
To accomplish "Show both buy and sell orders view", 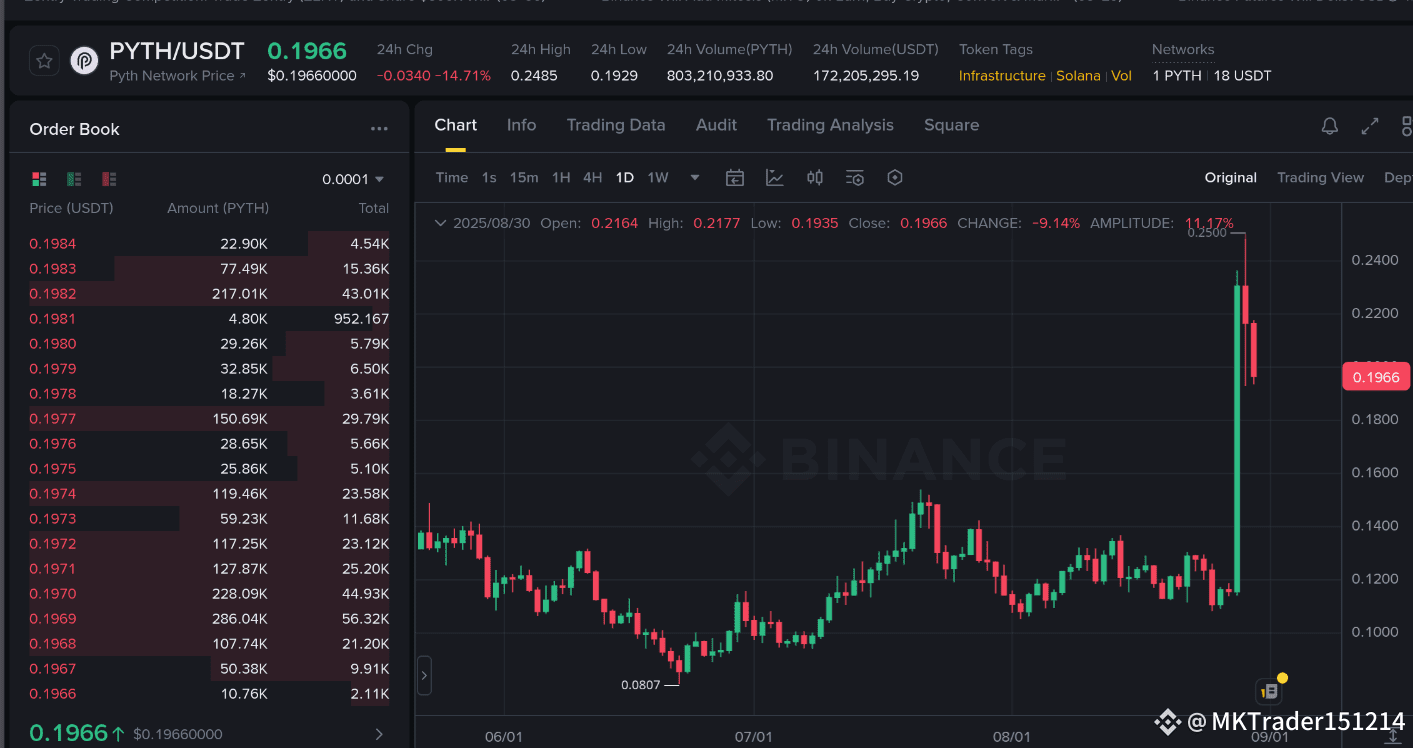I will point(40,179).
